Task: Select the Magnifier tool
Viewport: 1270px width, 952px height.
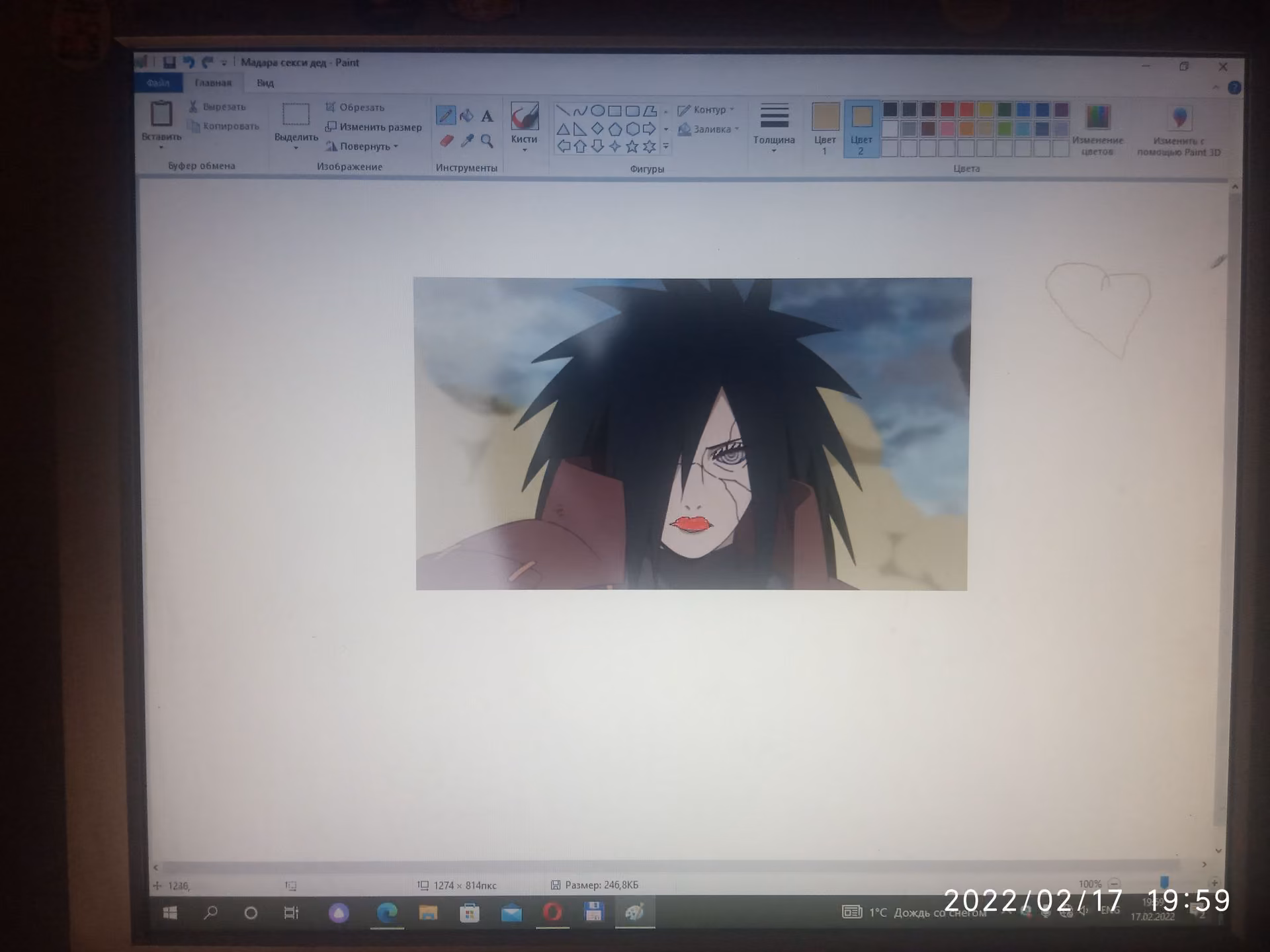Action: (487, 141)
